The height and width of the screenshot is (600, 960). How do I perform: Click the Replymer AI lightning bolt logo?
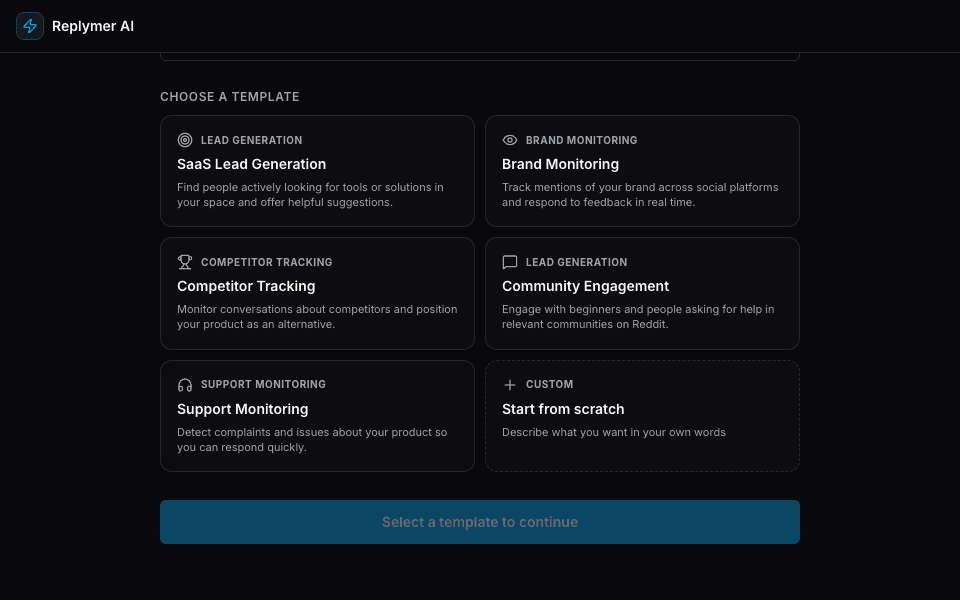coord(30,26)
